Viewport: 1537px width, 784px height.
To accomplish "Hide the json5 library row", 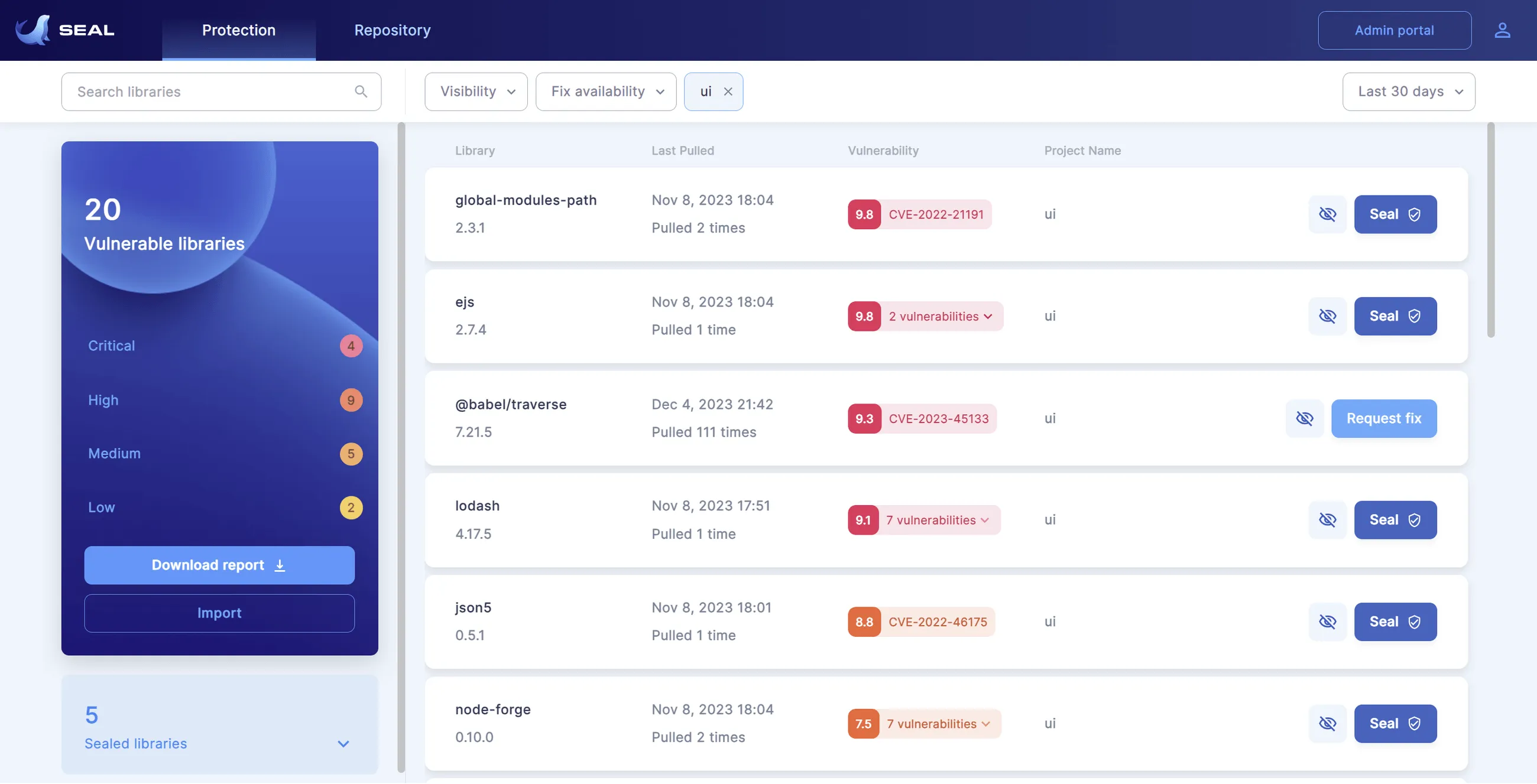I will 1328,622.
